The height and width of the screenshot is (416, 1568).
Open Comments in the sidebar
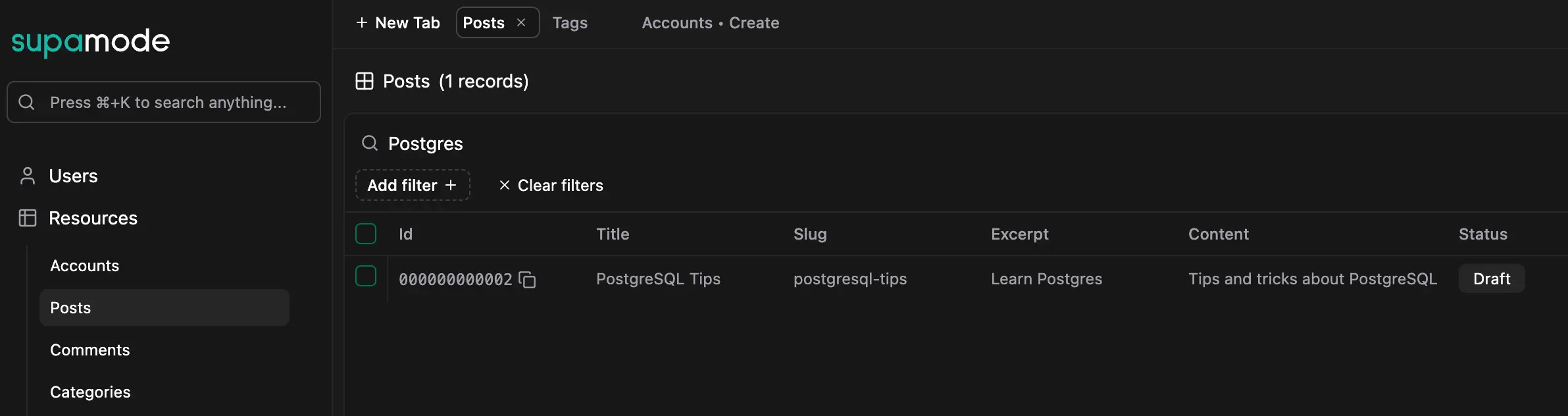tap(90, 350)
